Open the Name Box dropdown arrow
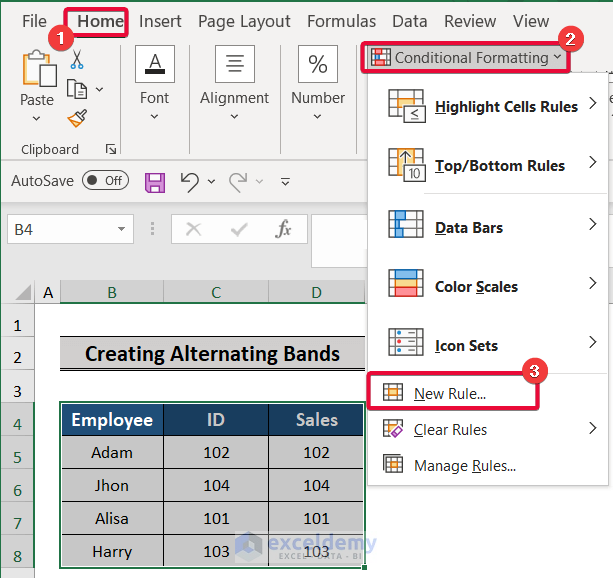Image resolution: width=613 pixels, height=578 pixels. (x=122, y=229)
